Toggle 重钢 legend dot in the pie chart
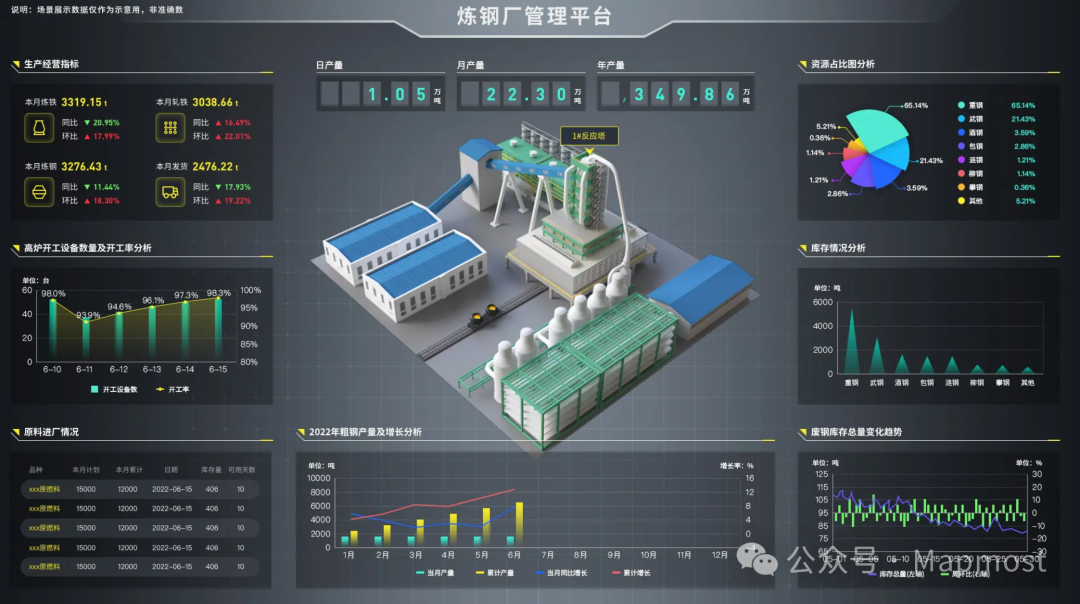 961,105
